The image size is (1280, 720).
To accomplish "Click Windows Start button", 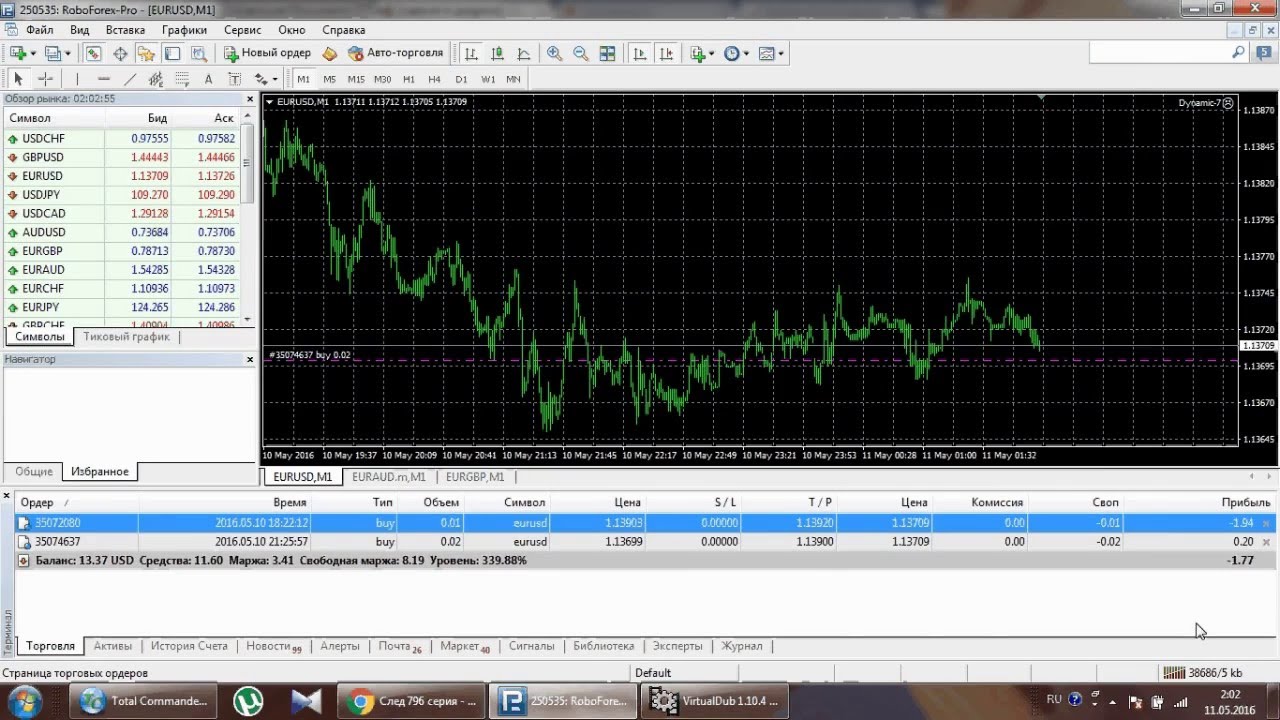I will 24,700.
